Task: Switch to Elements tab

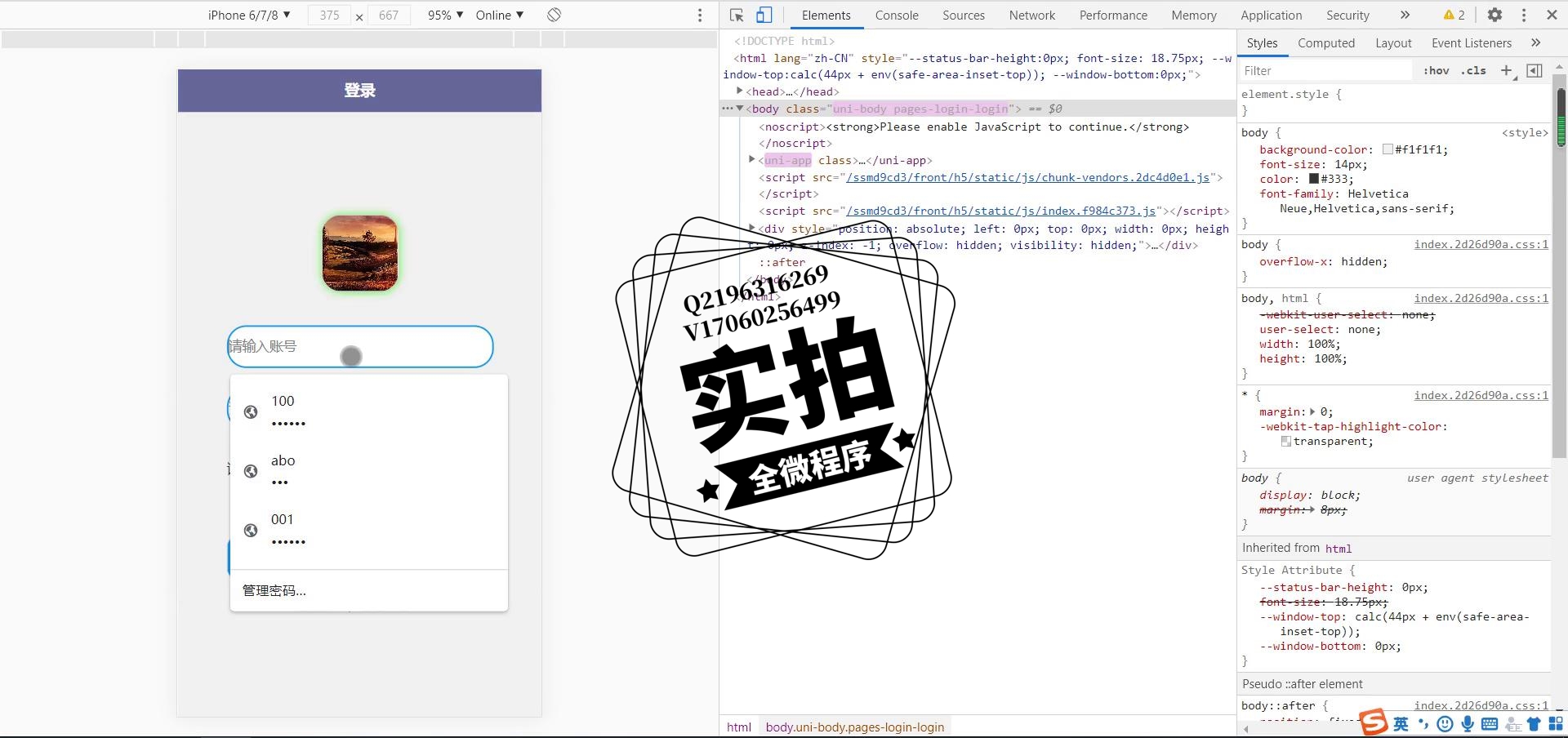Action: click(x=826, y=15)
